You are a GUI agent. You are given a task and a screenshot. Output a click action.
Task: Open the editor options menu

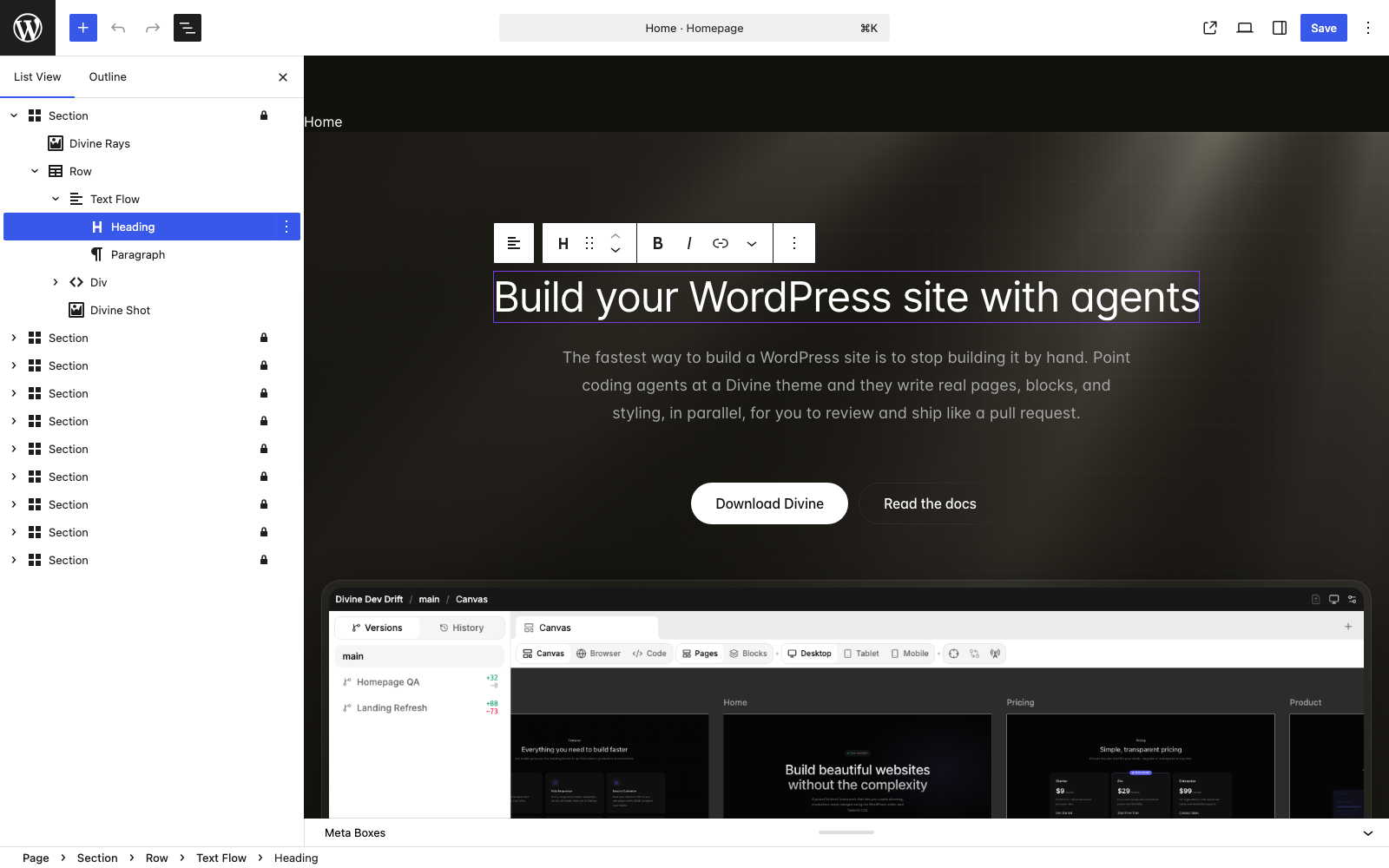pyautogui.click(x=1368, y=28)
